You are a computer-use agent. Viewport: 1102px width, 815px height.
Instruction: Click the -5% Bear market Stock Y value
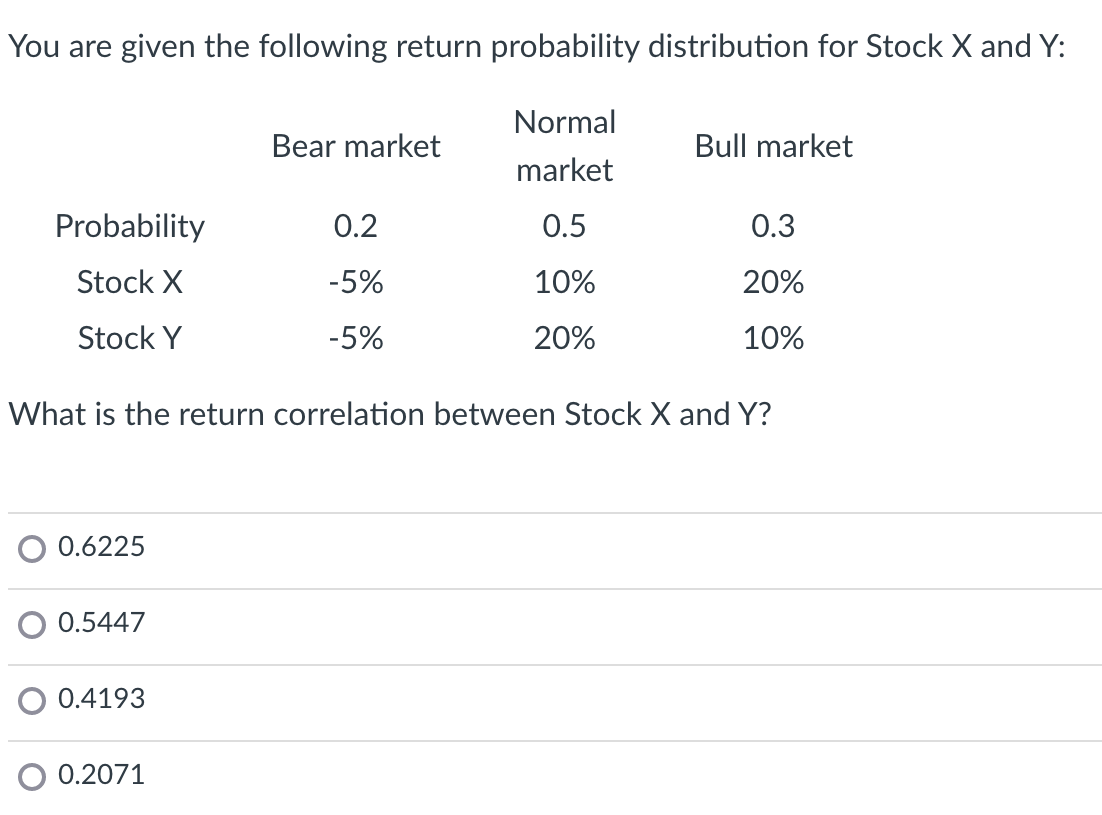pyautogui.click(x=355, y=339)
